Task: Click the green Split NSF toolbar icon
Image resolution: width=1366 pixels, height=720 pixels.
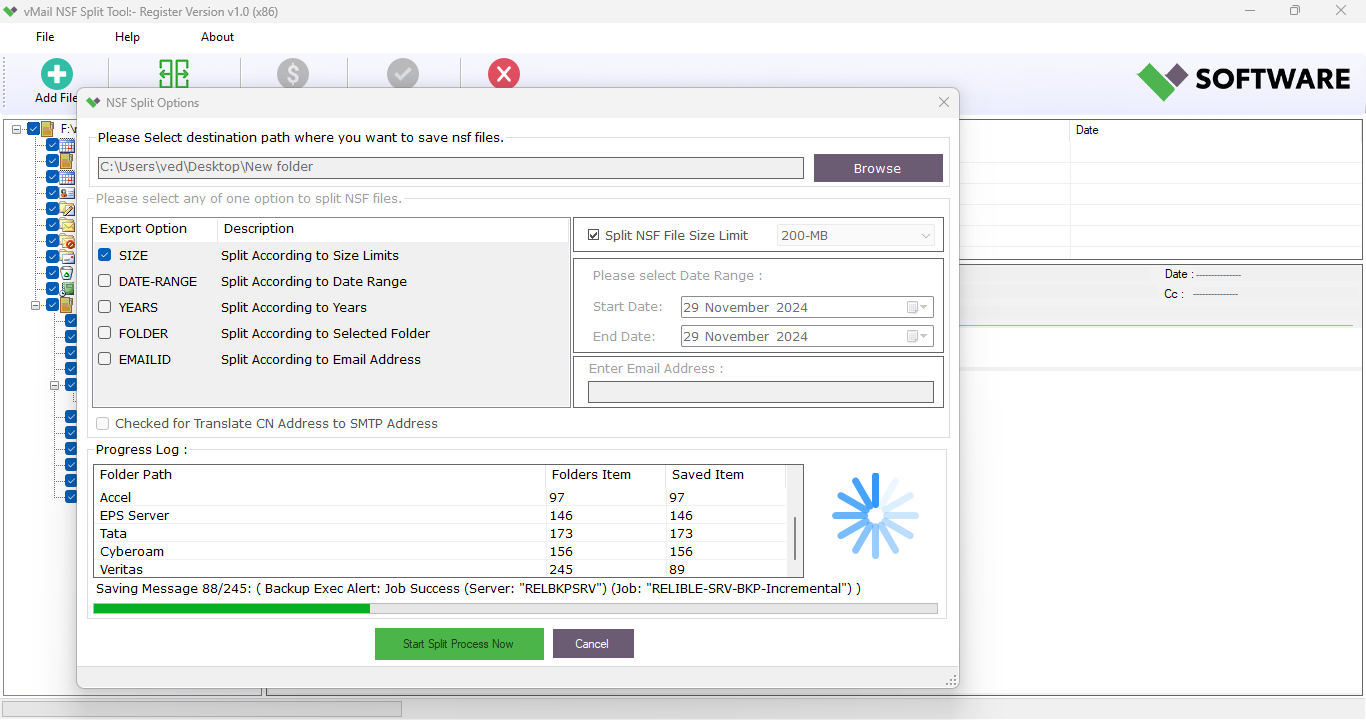Action: [x=174, y=74]
